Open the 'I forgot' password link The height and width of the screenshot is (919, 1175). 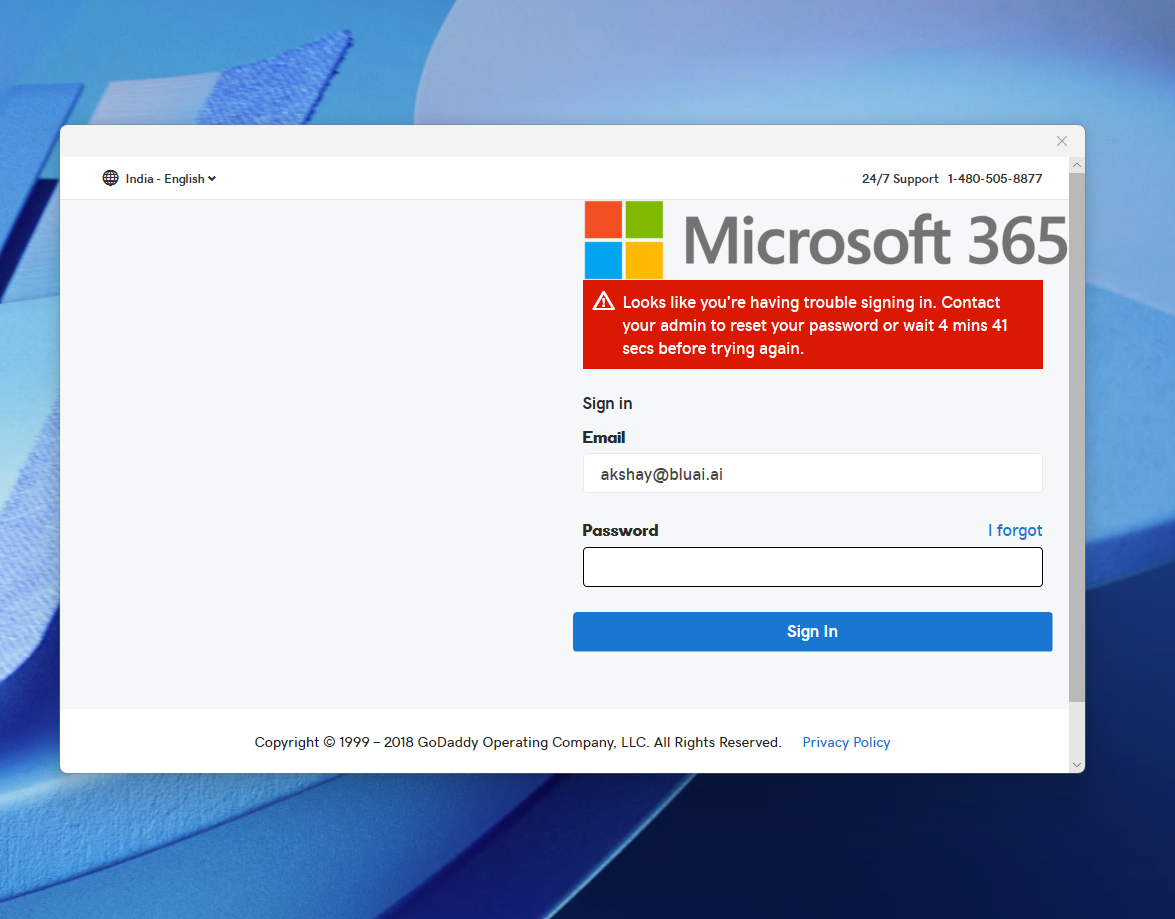[x=1015, y=530]
